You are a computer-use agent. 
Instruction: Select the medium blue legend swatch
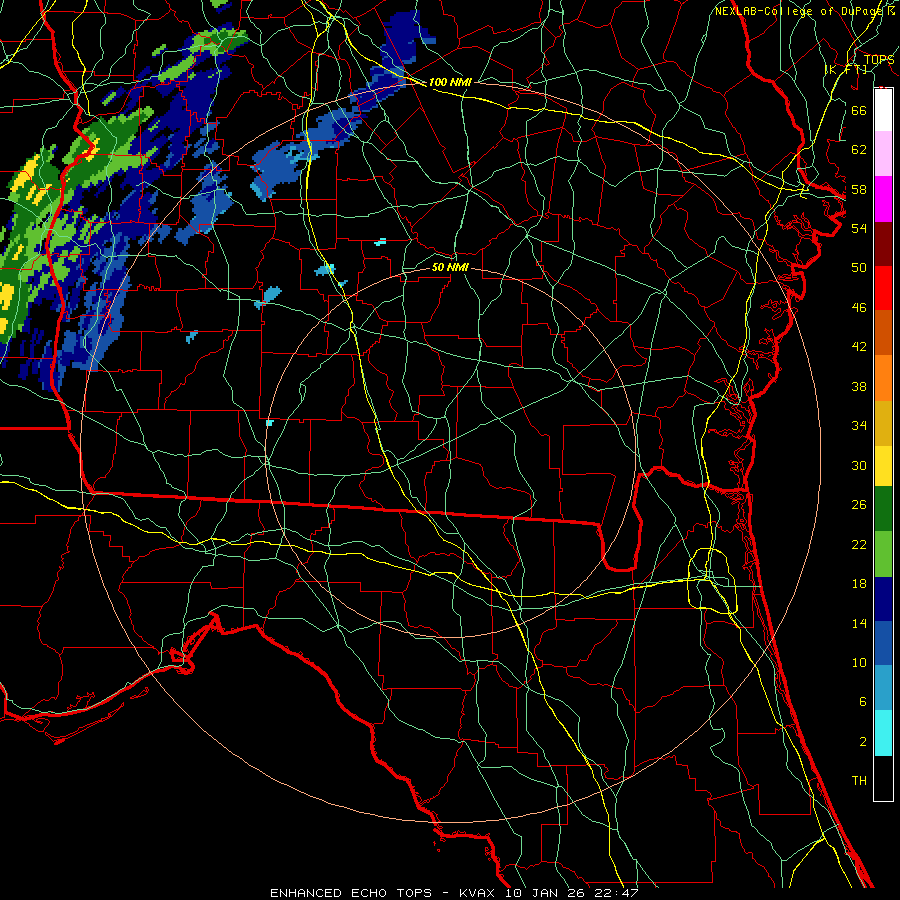tap(883, 643)
